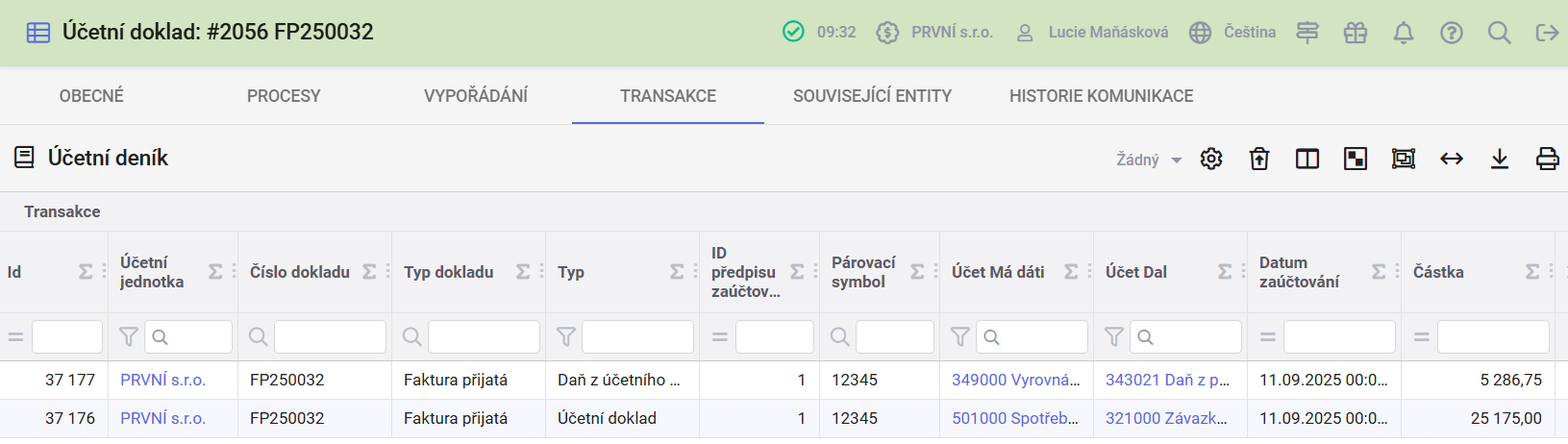This screenshot has width=1568, height=444.
Task: Click the Číslo dokladu filter input
Action: point(330,336)
